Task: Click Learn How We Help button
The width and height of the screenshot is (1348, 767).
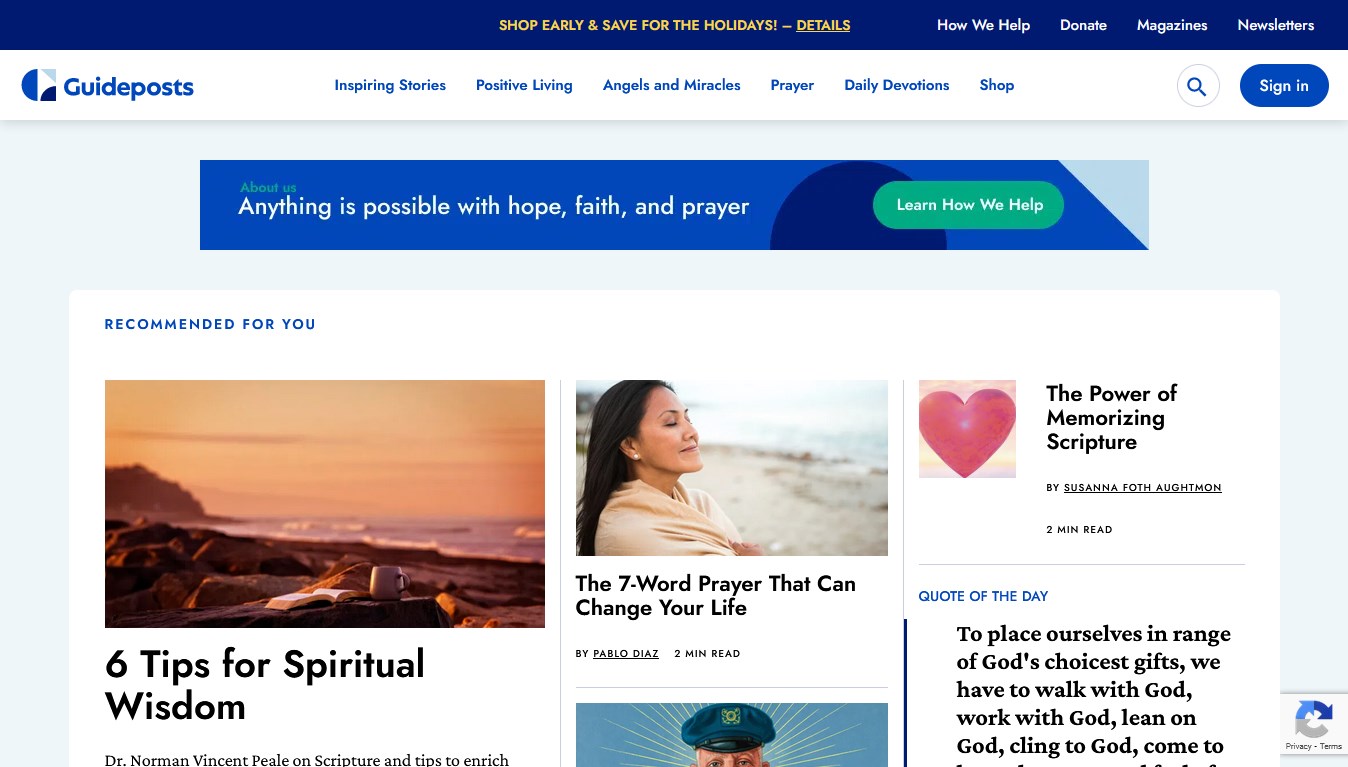Action: (x=969, y=205)
